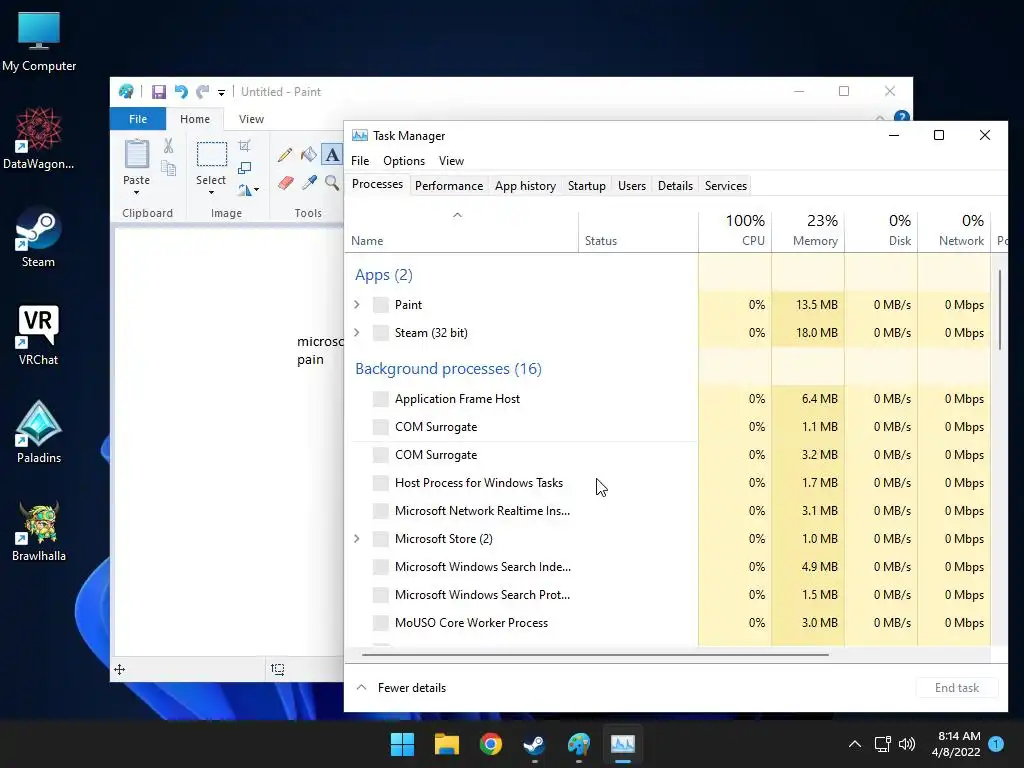Open the Customize Quick Access Toolbar dropdown
1024x768 pixels.
pos(221,93)
